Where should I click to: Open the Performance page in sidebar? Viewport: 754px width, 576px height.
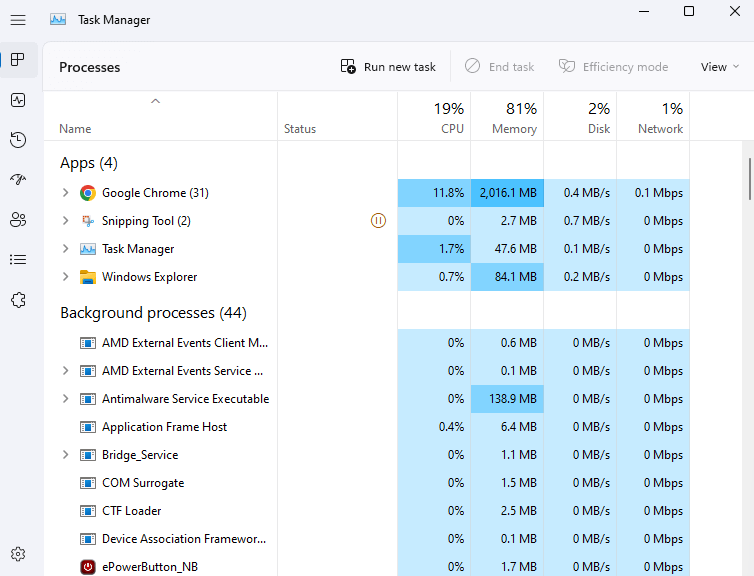coord(18,100)
